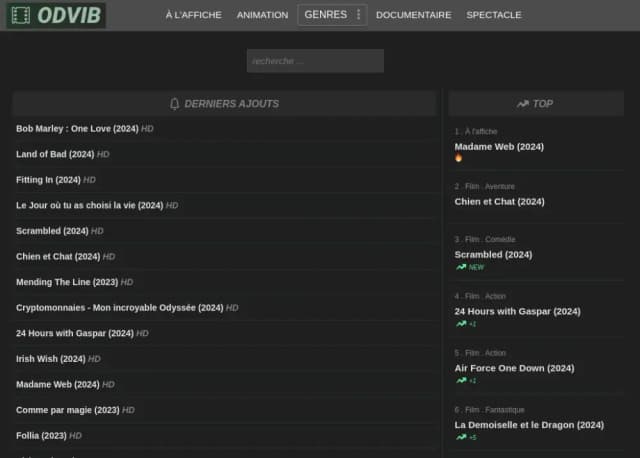Viewport: 640px width, 458px height.
Task: Expand the GENRES dropdown menu
Action: pos(332,15)
